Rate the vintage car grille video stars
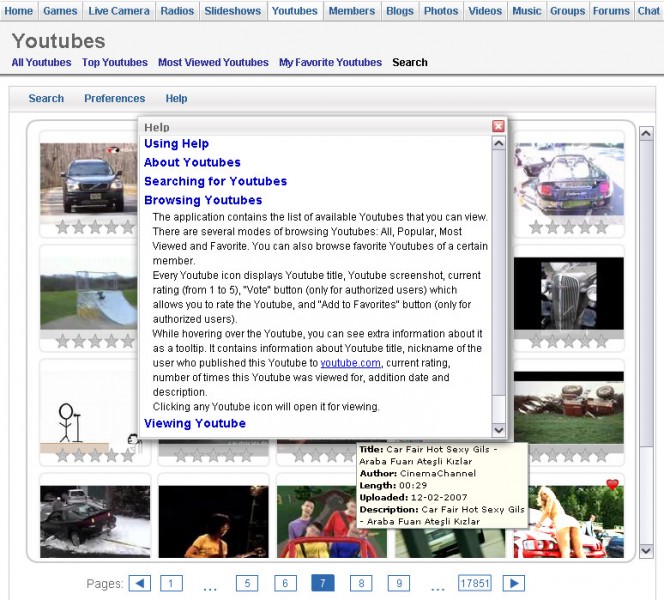The height and width of the screenshot is (600, 664). coord(569,341)
